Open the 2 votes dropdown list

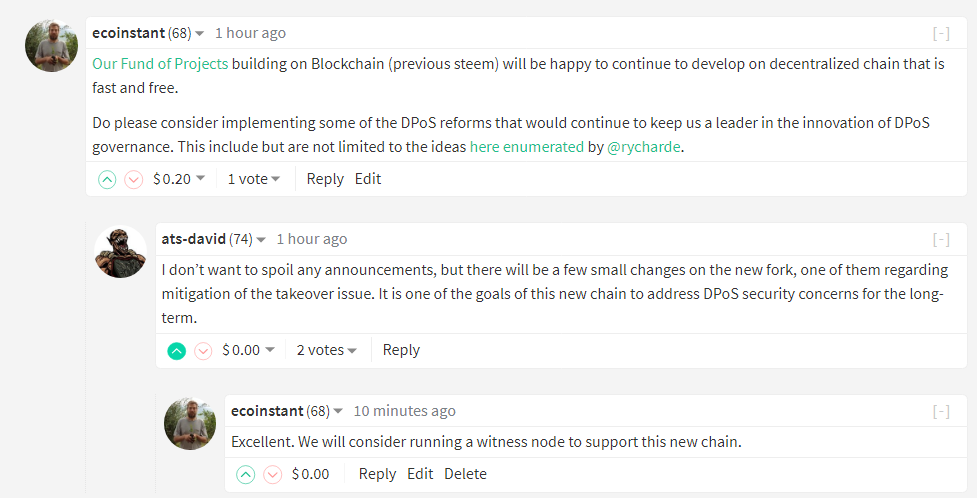tap(326, 350)
